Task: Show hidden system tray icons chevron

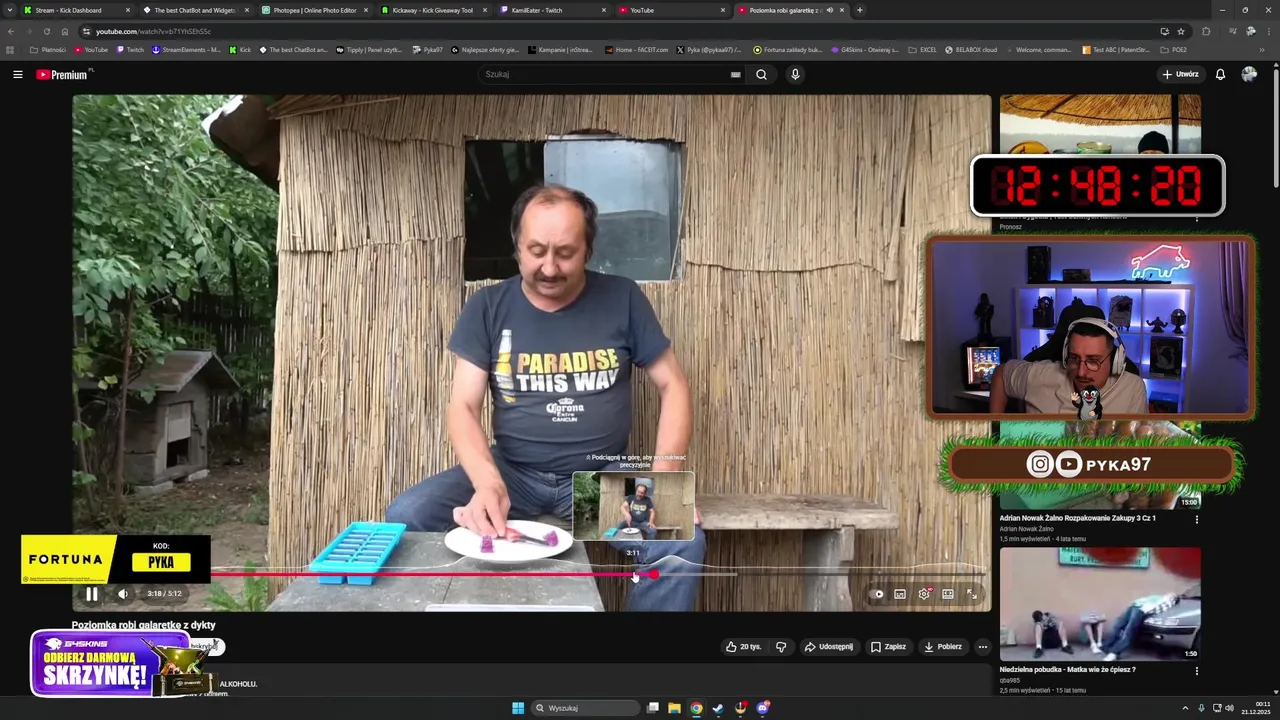Action: tap(1185, 708)
